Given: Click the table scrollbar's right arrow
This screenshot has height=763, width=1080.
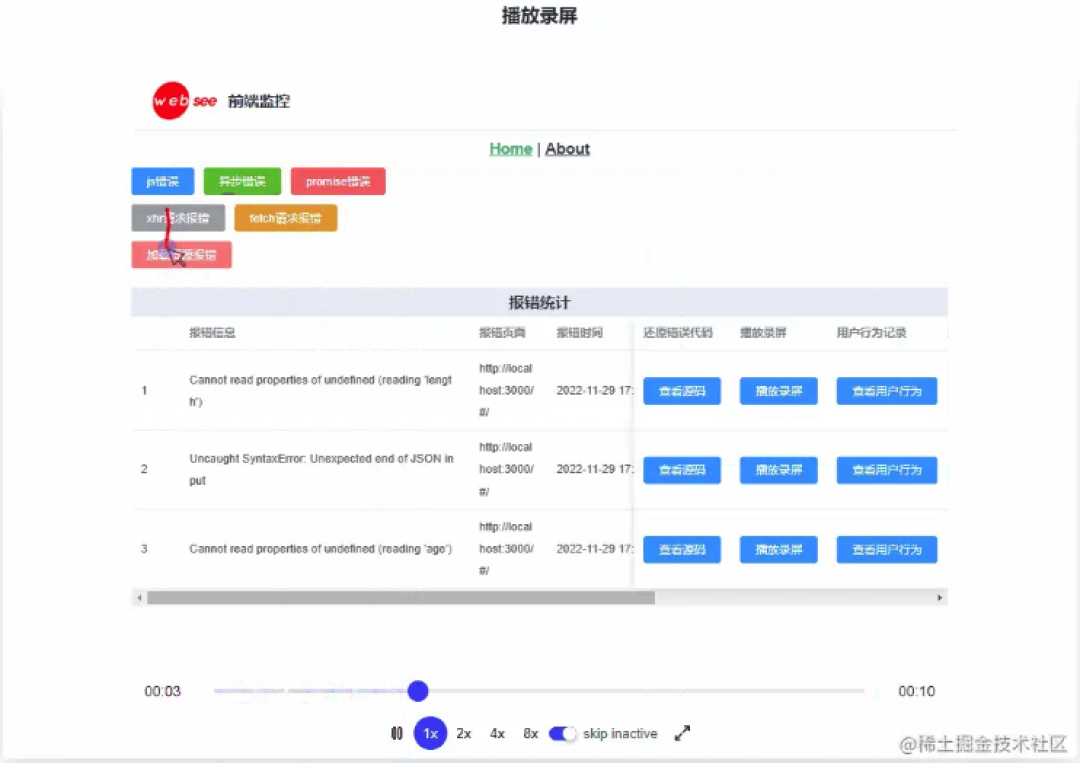Looking at the screenshot, I should [x=939, y=598].
